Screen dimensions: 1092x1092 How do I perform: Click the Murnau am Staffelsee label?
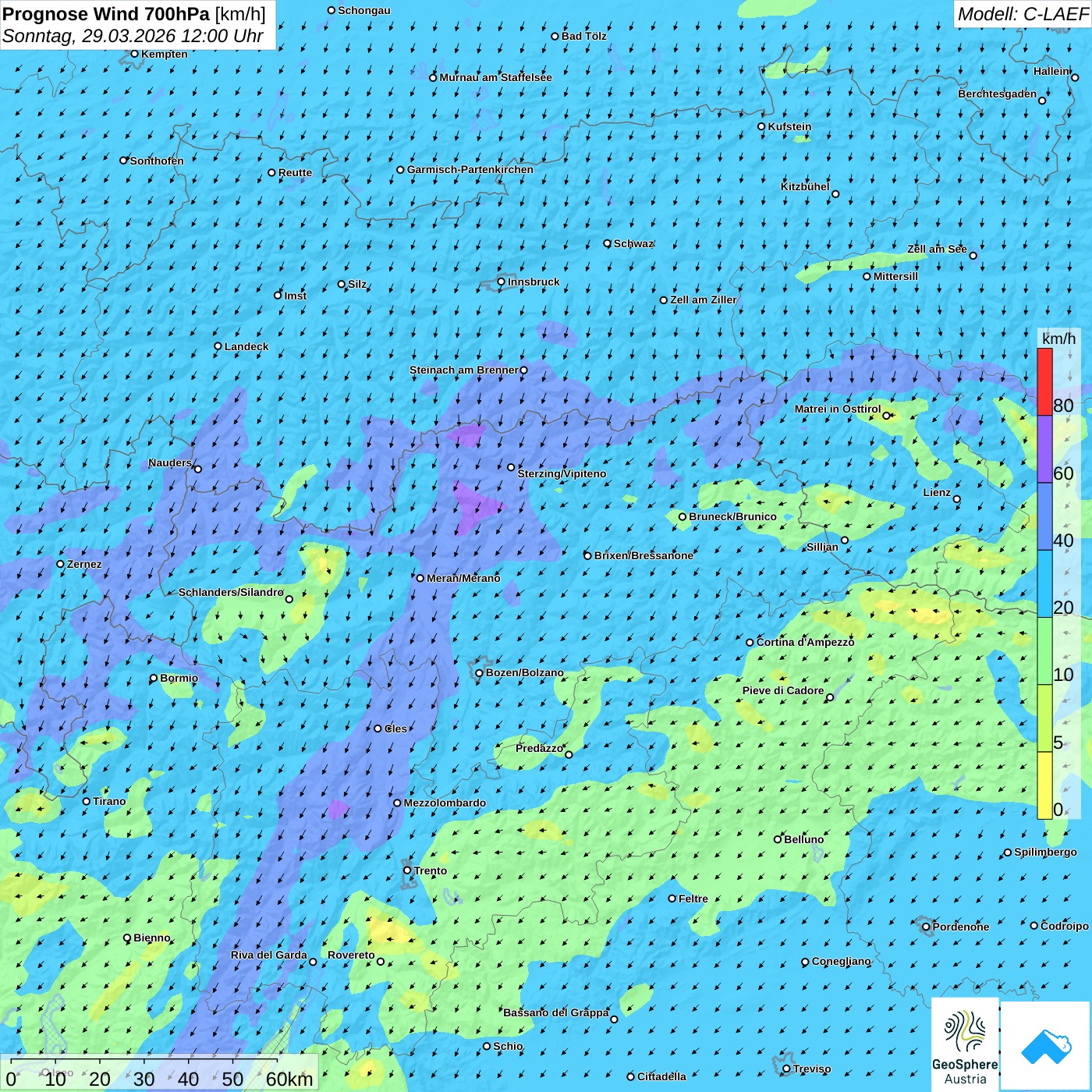click(495, 77)
